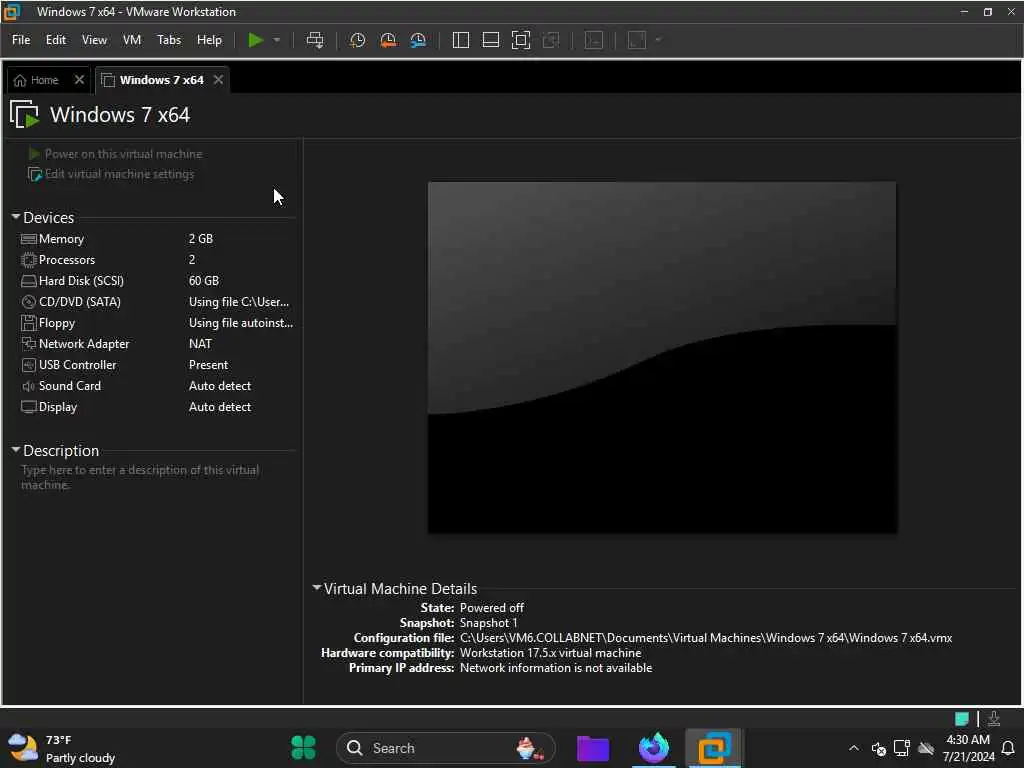Open the Help menu
Viewport: 1024px width, 768px height.
[x=209, y=40]
